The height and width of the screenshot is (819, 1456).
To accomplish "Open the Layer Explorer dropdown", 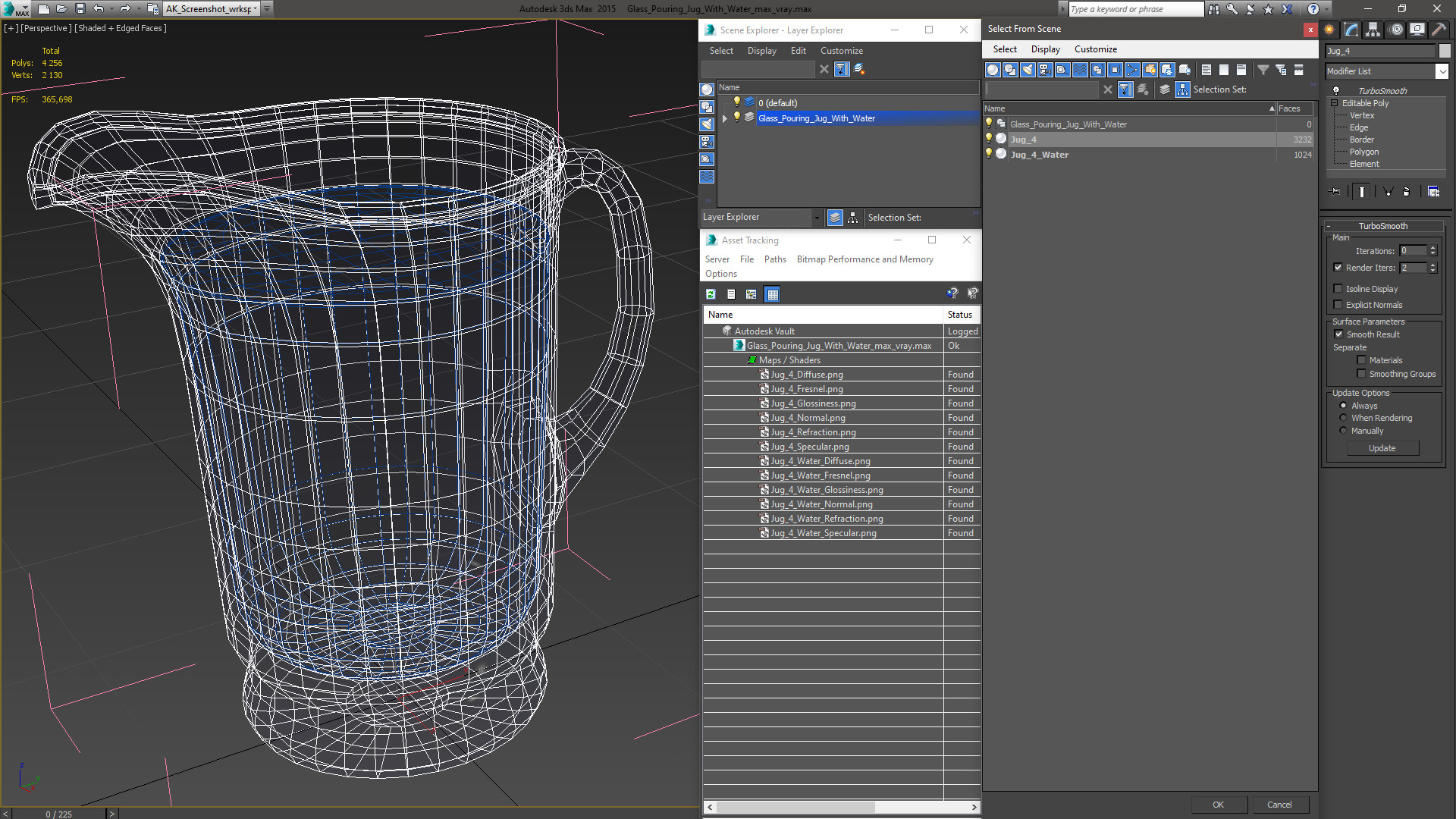I will (817, 218).
